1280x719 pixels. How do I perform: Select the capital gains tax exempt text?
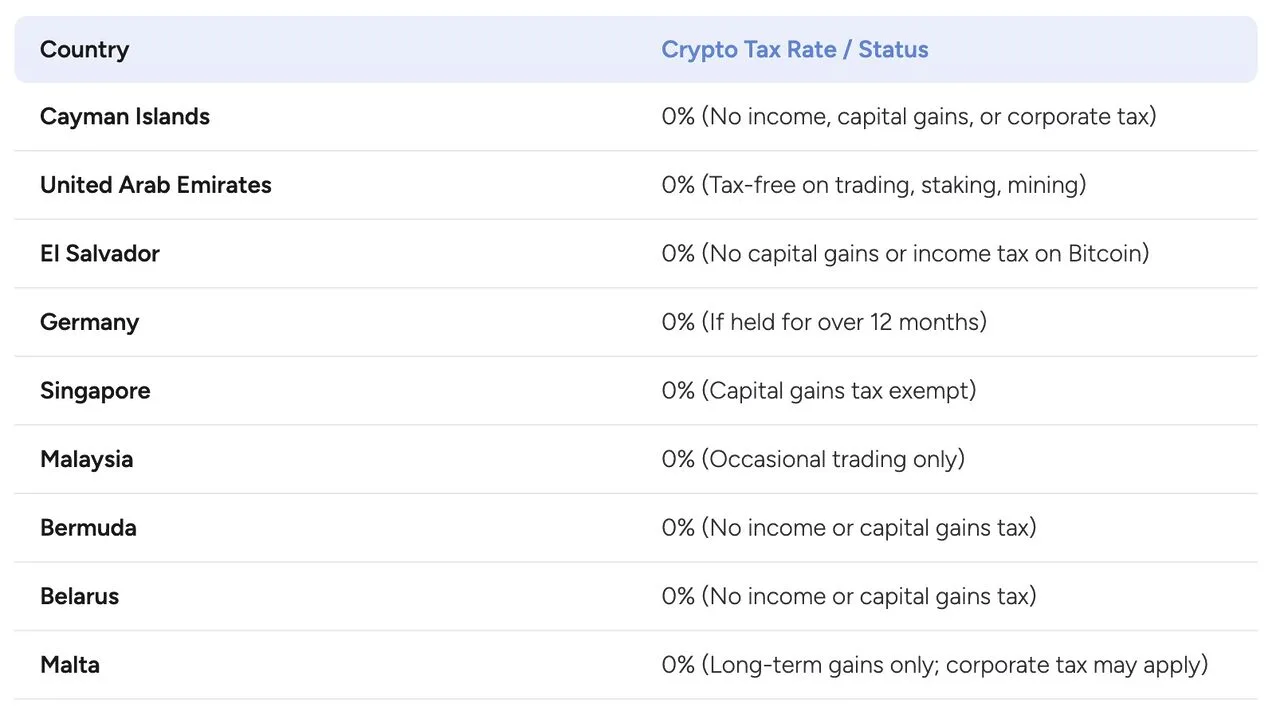(x=818, y=390)
